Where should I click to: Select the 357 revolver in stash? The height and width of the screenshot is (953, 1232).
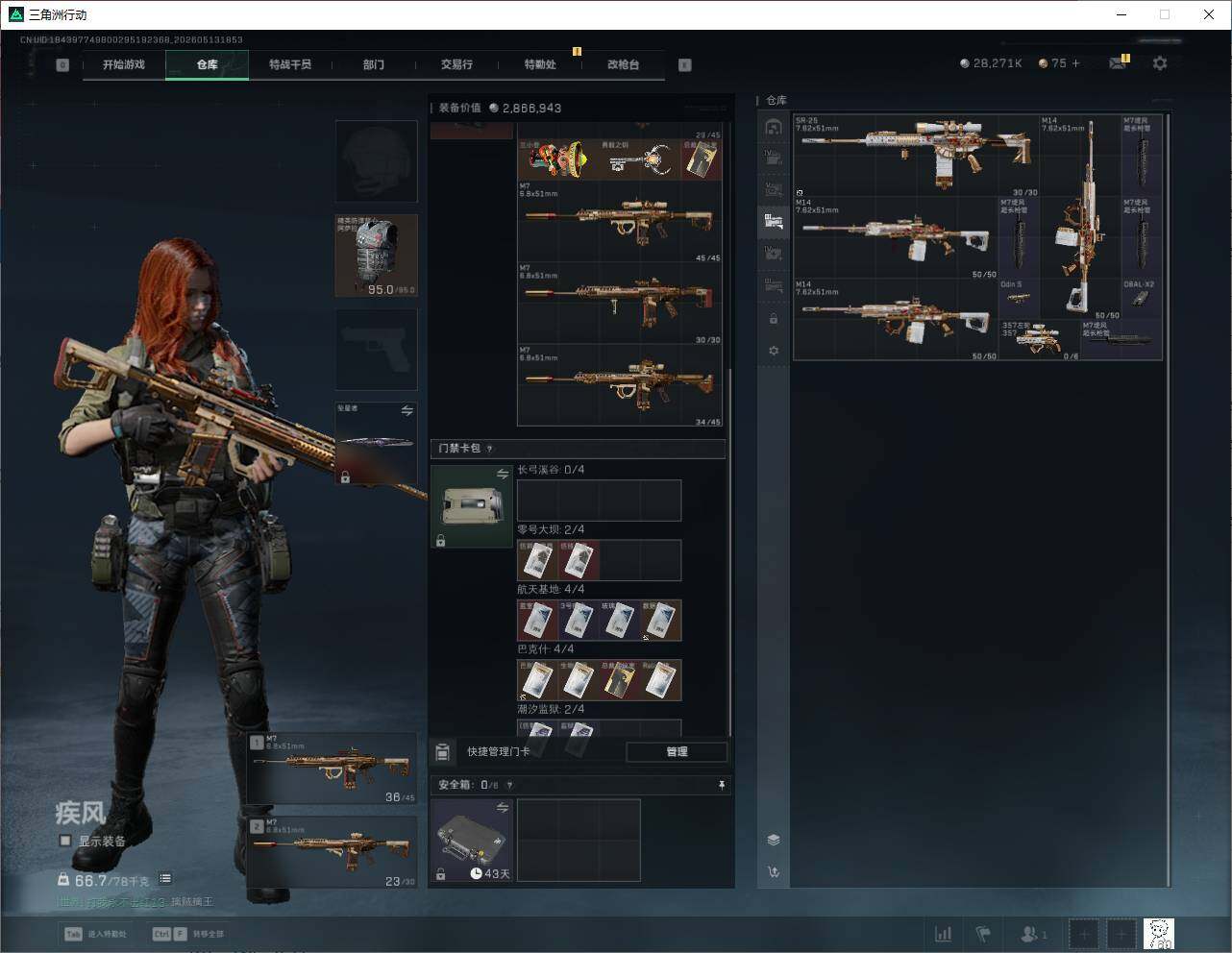pos(1040,340)
